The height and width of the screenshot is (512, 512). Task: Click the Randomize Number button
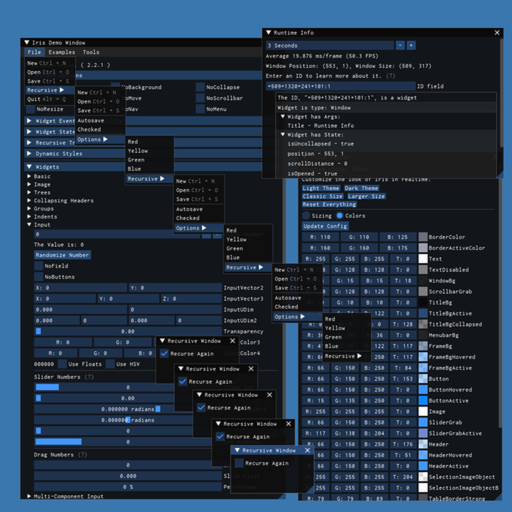[62, 255]
